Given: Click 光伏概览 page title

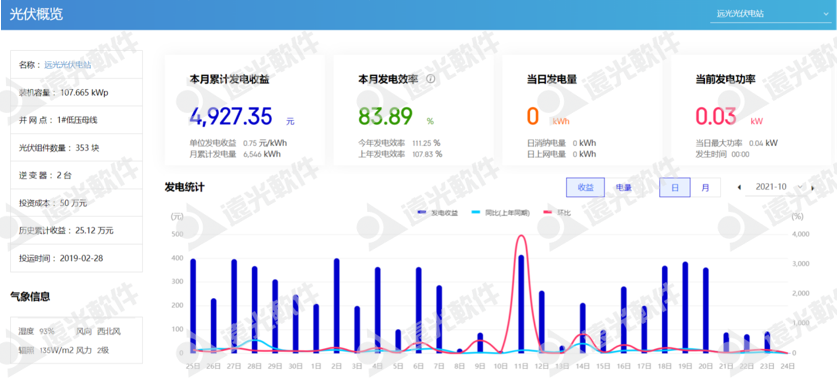Looking at the screenshot, I should pos(36,14).
